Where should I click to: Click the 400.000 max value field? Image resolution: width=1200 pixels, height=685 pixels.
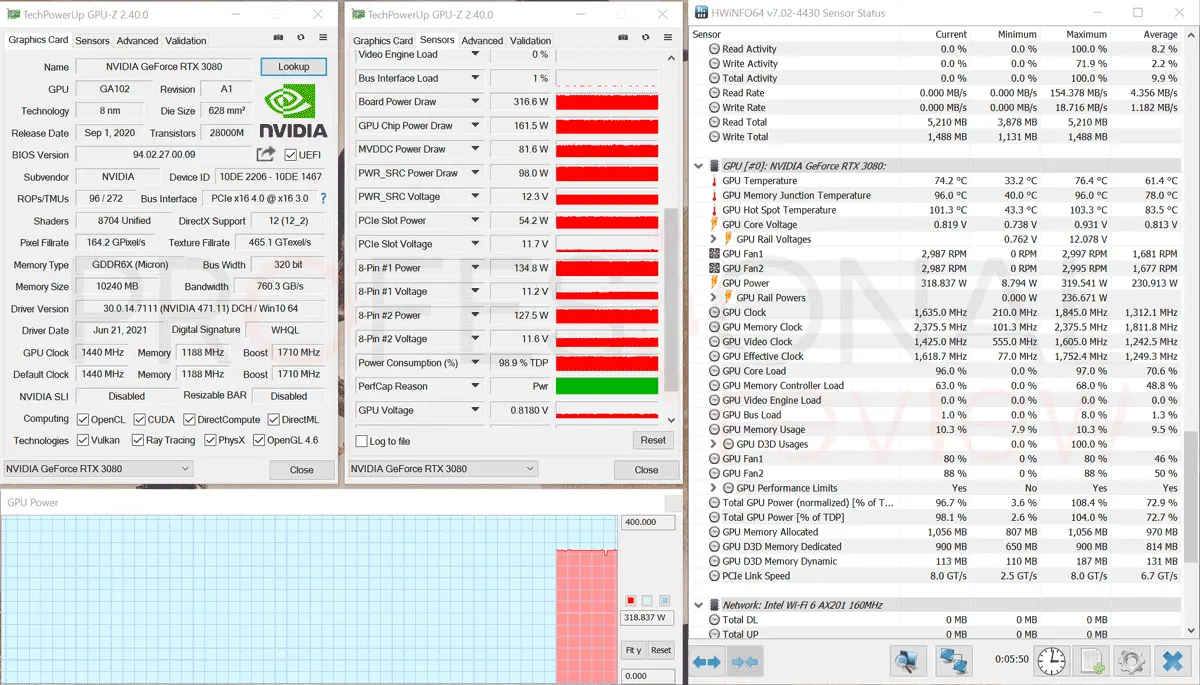[648, 522]
